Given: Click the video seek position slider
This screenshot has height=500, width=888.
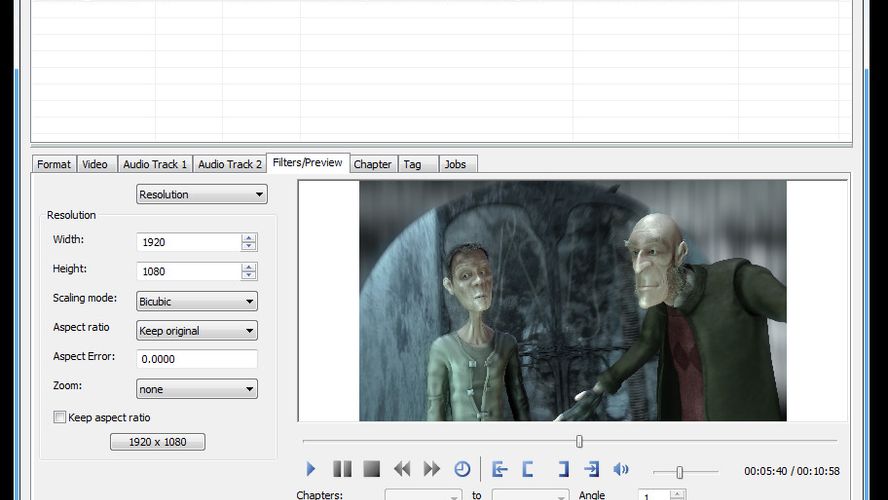Looking at the screenshot, I should pos(579,441).
